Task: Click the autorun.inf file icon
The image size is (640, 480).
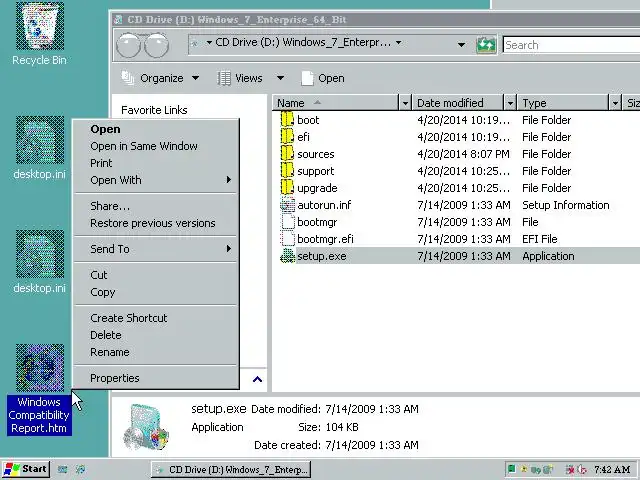Action: 287,205
